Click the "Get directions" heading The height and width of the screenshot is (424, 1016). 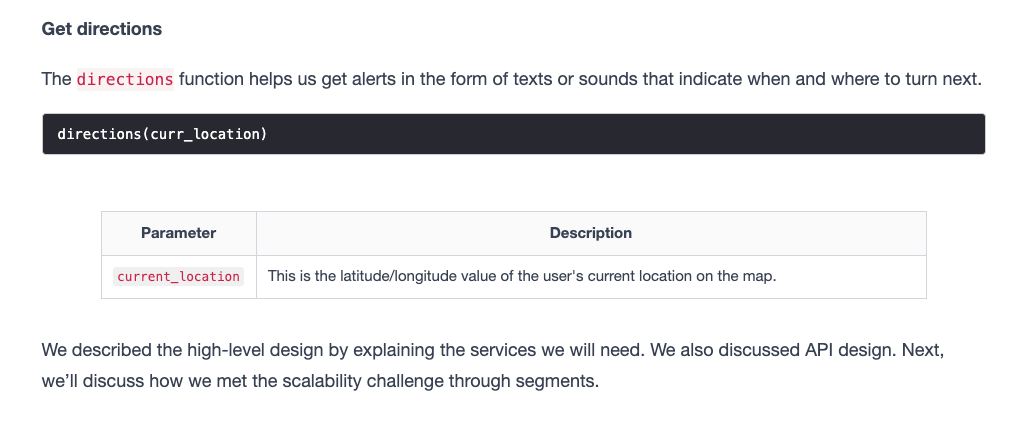tap(102, 29)
